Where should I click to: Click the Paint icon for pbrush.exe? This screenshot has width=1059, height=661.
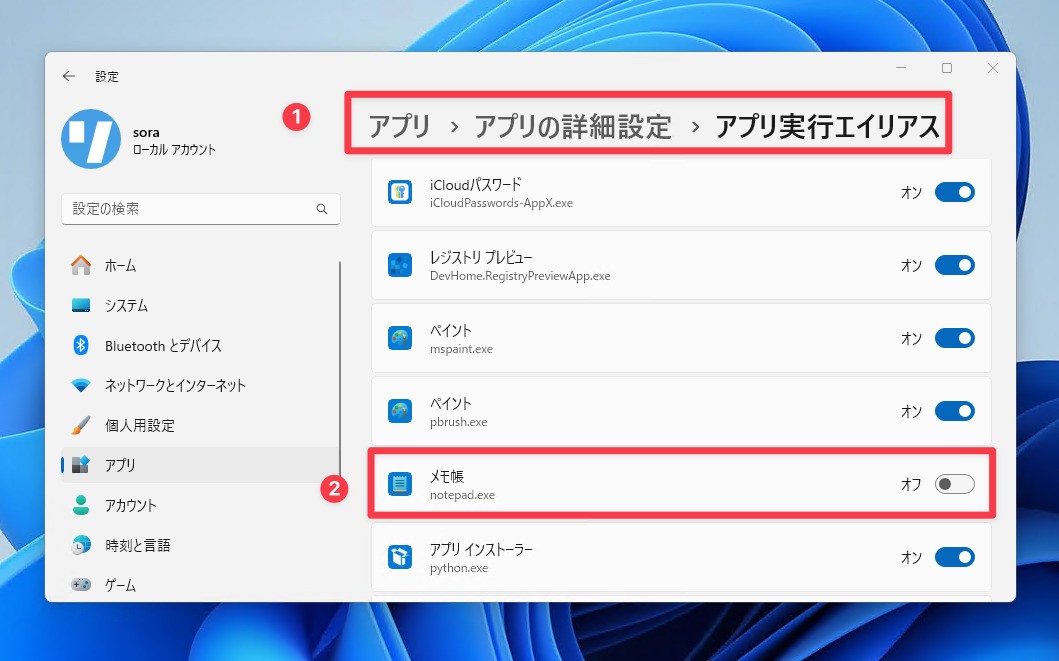tap(400, 411)
